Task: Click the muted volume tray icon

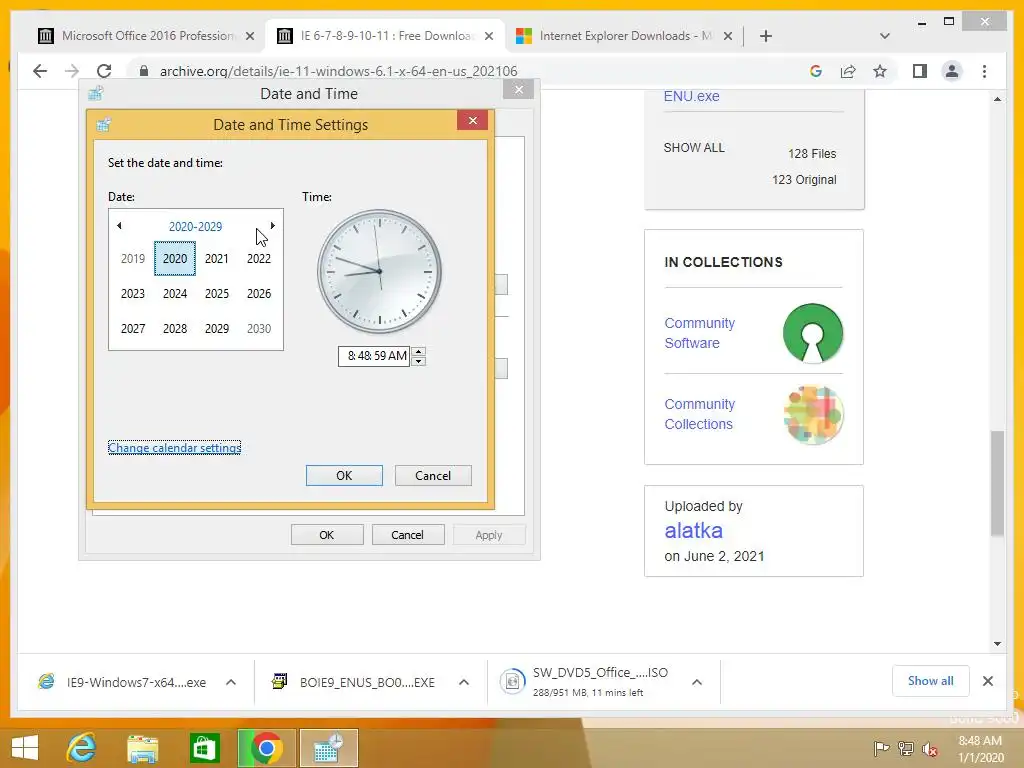Action: click(x=930, y=749)
